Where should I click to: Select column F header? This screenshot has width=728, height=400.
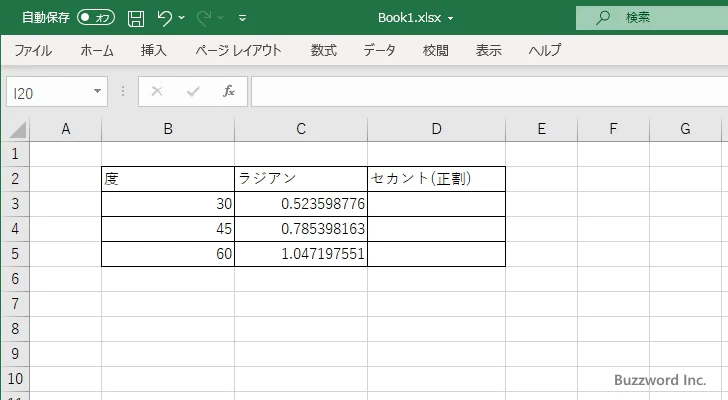point(613,129)
